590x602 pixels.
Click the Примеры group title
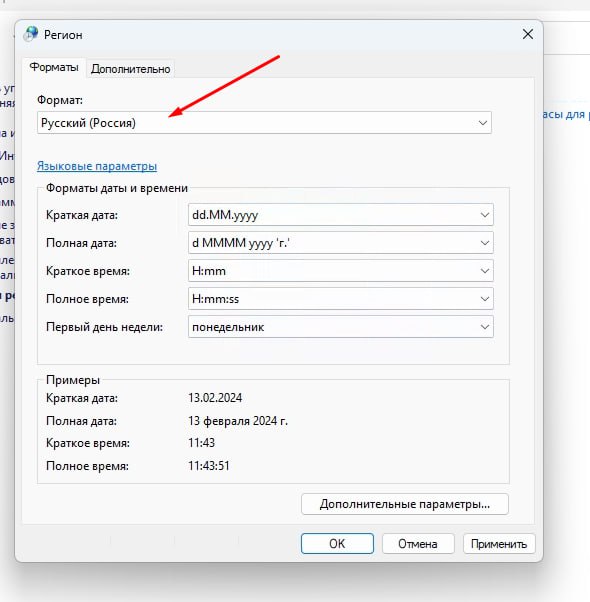(73, 380)
